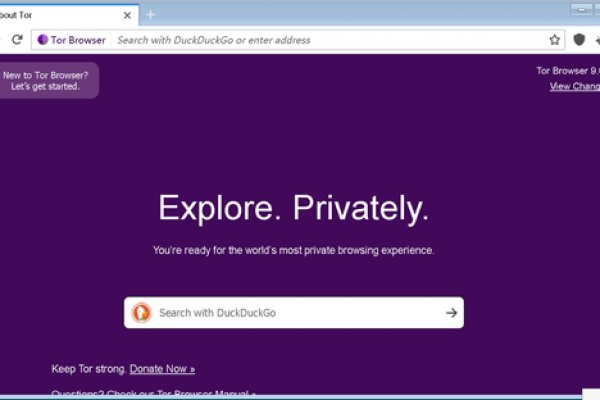Minimize the browser window
600x400 pixels.
(581, 9)
